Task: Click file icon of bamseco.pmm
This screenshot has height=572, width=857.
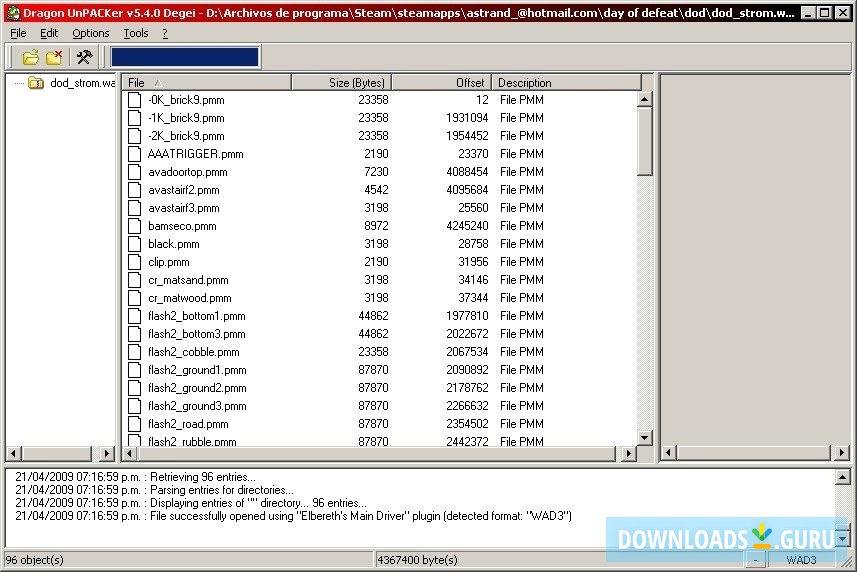Action: [x=134, y=226]
